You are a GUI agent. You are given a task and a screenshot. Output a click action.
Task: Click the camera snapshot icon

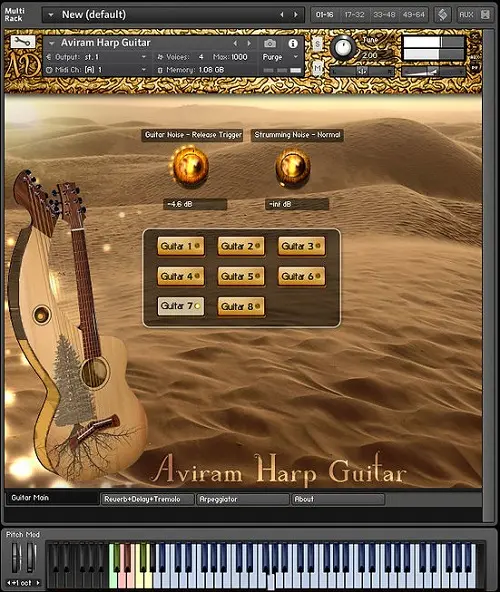[270, 43]
